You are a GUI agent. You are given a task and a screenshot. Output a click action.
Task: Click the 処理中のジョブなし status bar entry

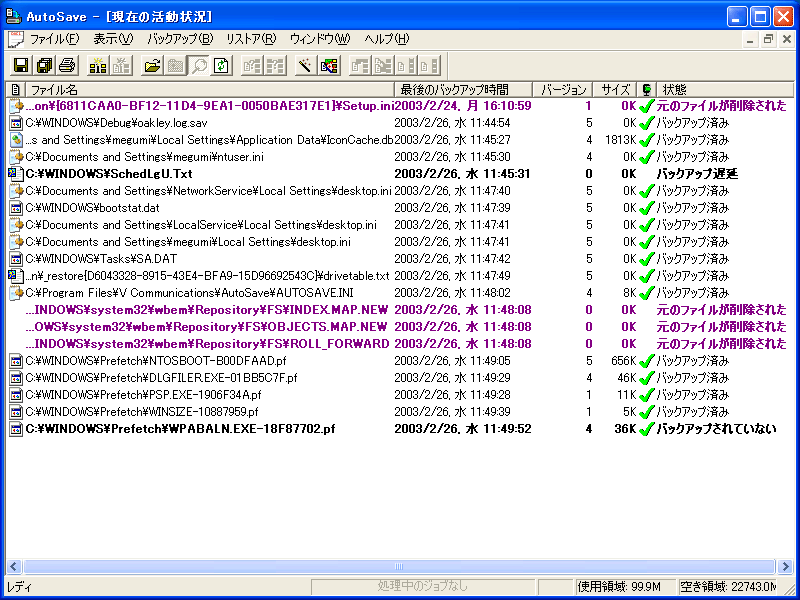coord(422,587)
